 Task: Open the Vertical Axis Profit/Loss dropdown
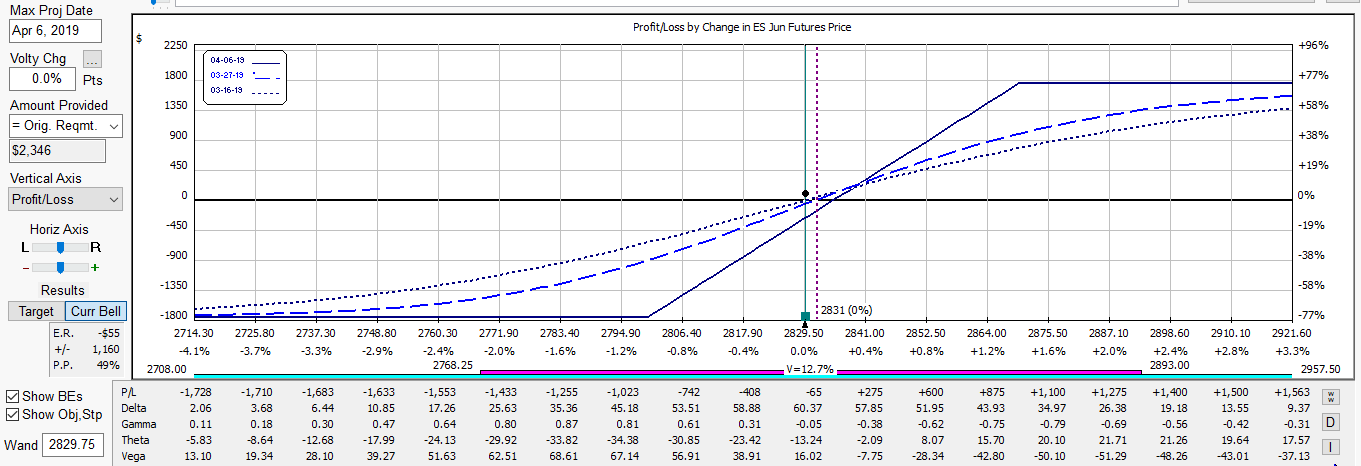coord(65,199)
